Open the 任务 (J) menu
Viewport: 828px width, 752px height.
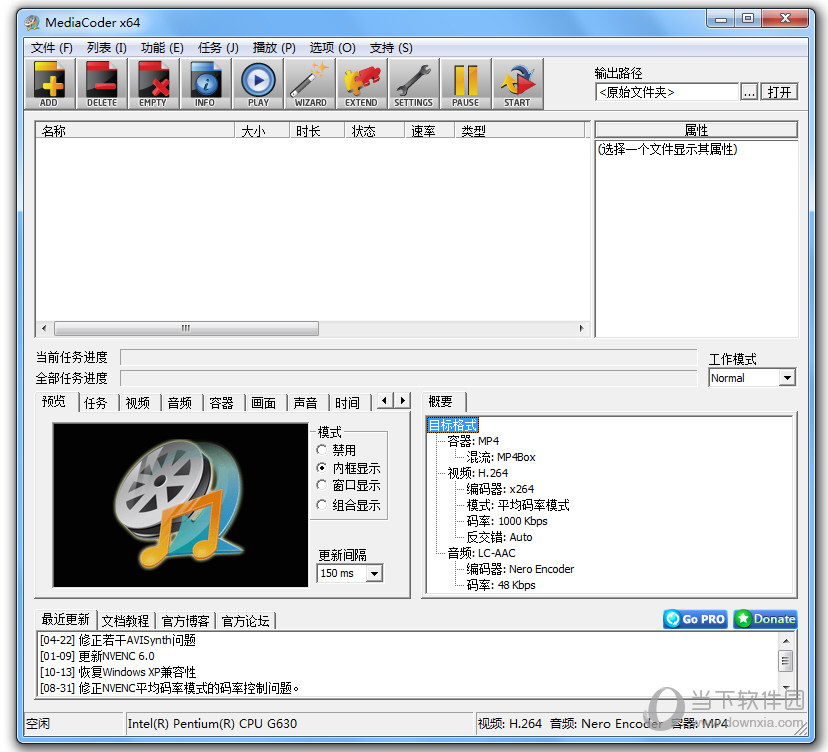pyautogui.click(x=218, y=48)
